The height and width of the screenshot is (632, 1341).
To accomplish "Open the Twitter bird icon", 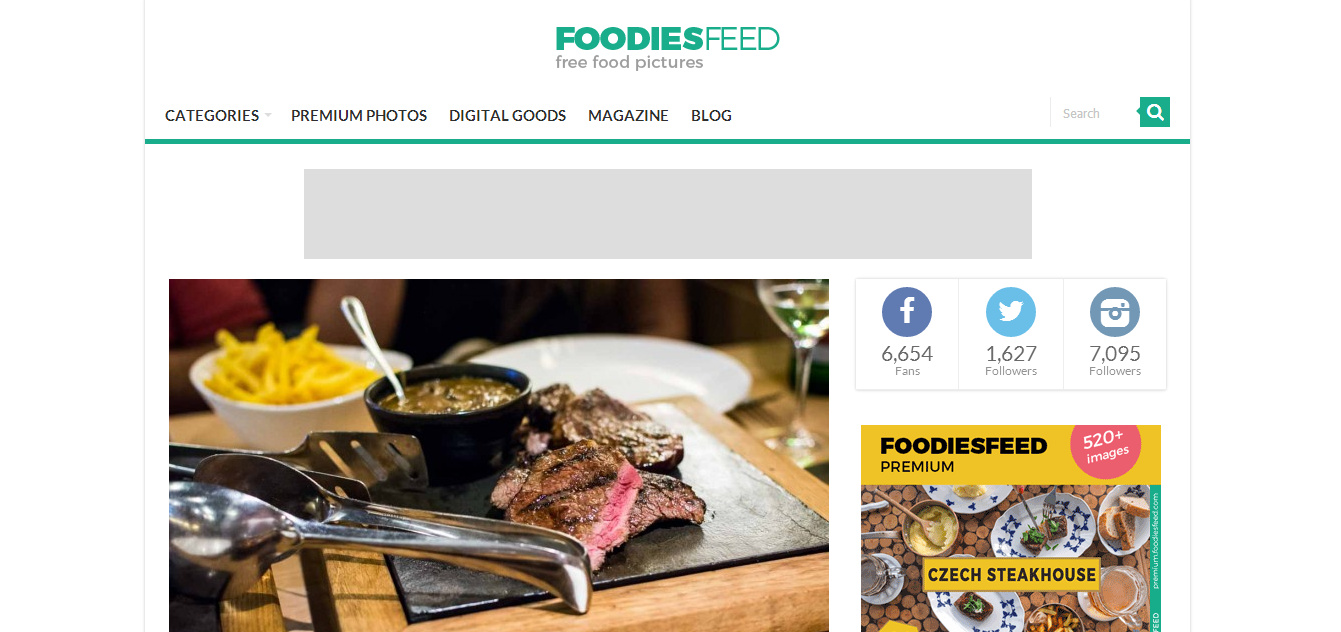I will tap(1011, 312).
